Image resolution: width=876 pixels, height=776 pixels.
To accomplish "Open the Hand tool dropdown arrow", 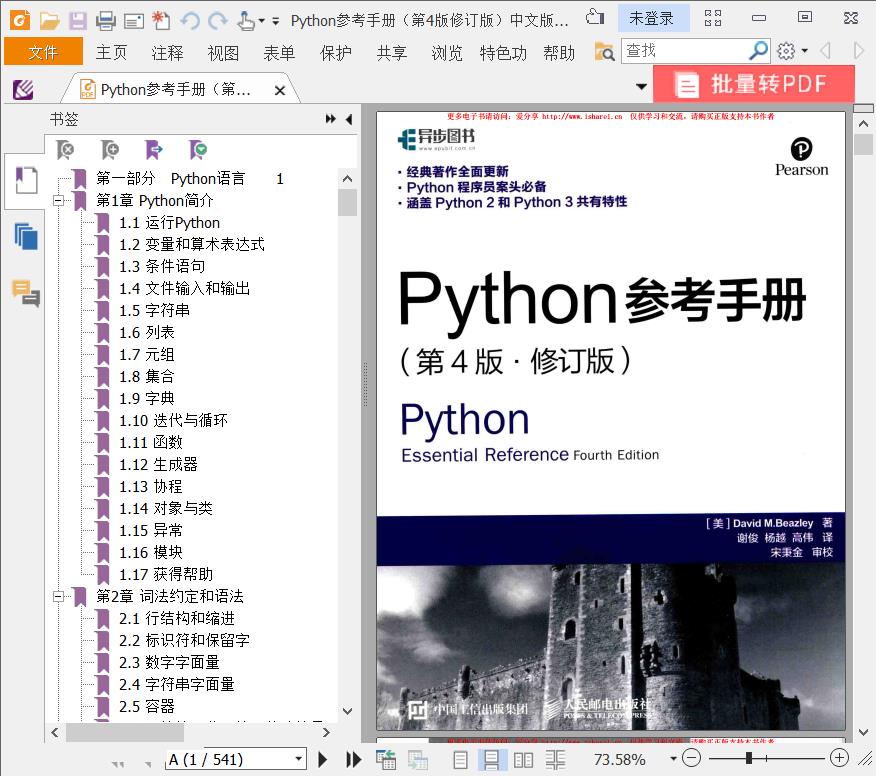I will [x=261, y=21].
